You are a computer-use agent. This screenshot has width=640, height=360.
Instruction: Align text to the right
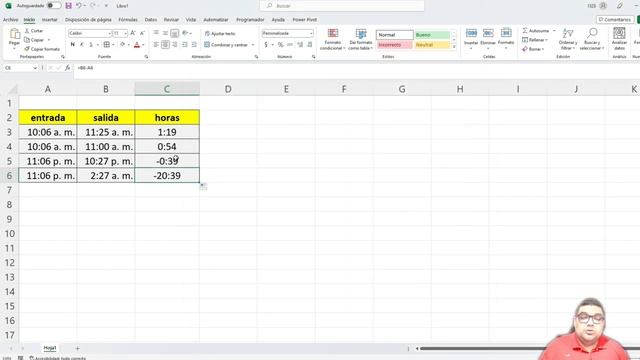(x=174, y=44)
